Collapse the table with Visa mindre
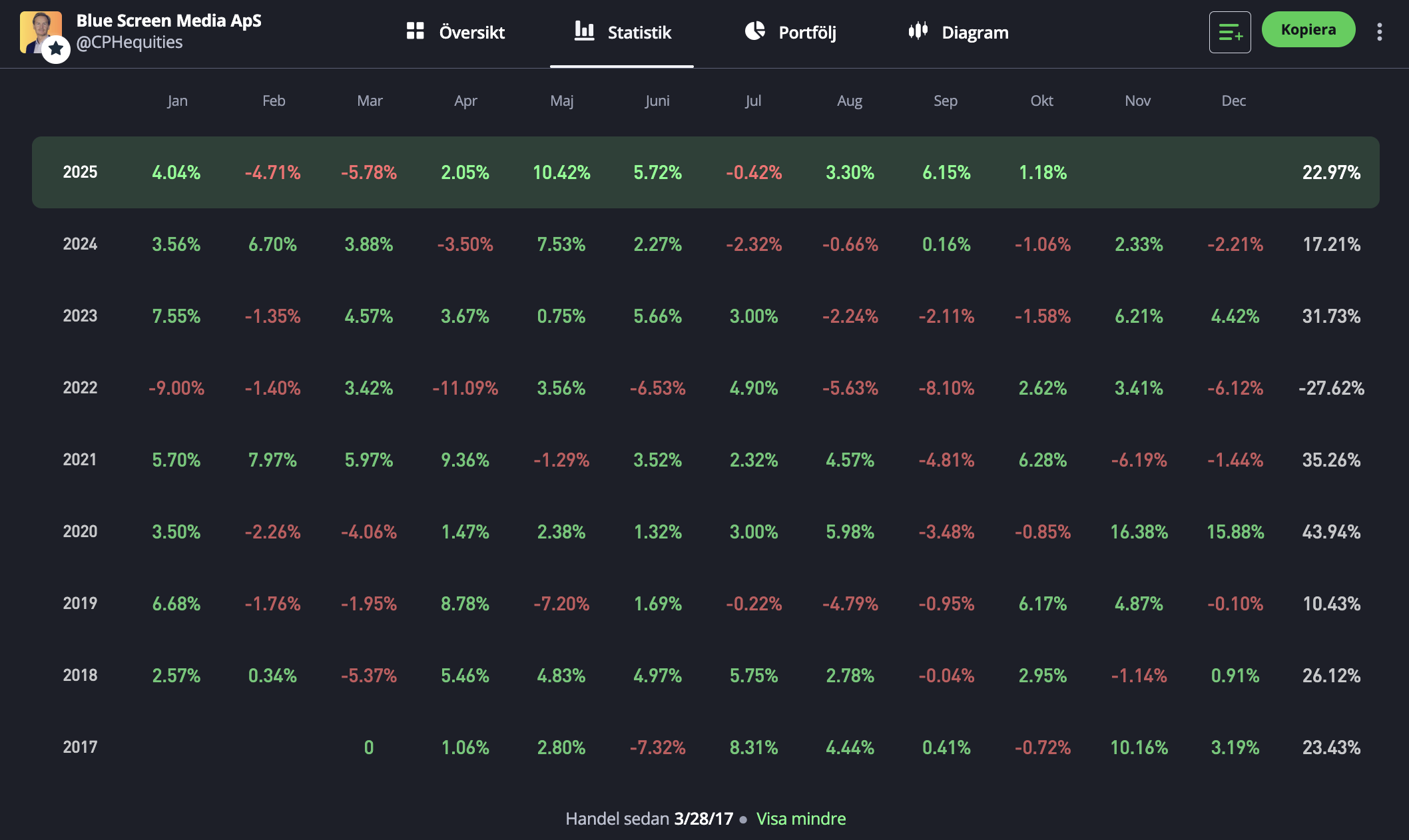Image resolution: width=1409 pixels, height=840 pixels. [800, 819]
